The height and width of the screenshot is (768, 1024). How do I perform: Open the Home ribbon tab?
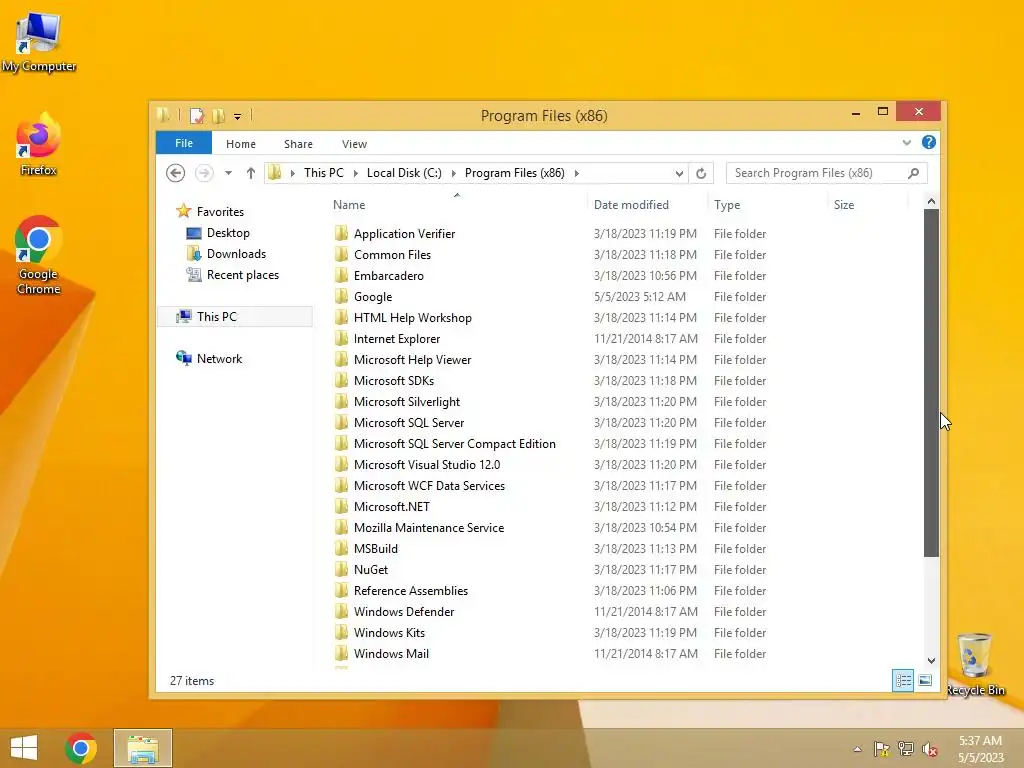pyautogui.click(x=240, y=144)
